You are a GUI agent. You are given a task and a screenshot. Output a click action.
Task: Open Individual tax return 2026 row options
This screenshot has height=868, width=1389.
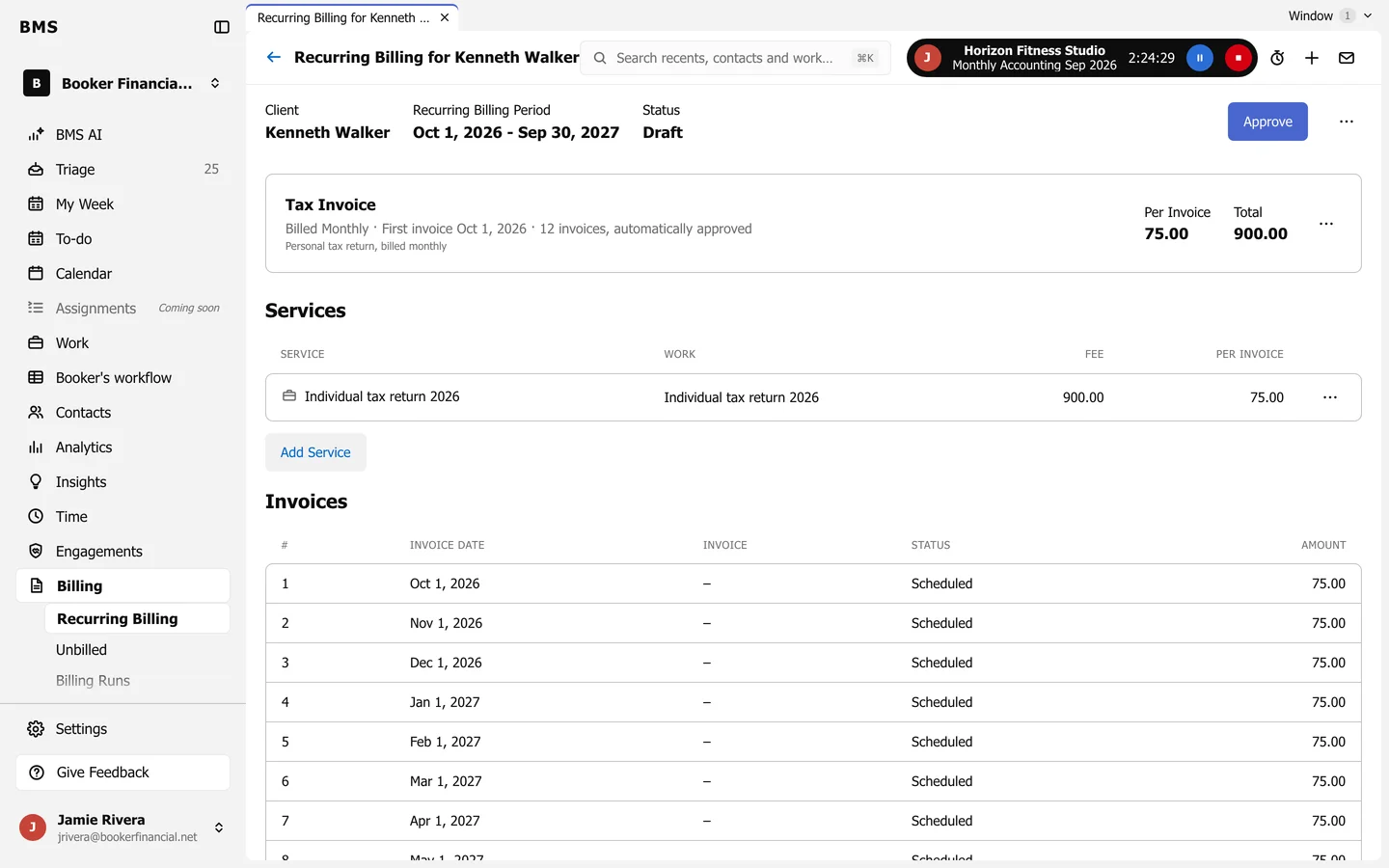[x=1330, y=397]
